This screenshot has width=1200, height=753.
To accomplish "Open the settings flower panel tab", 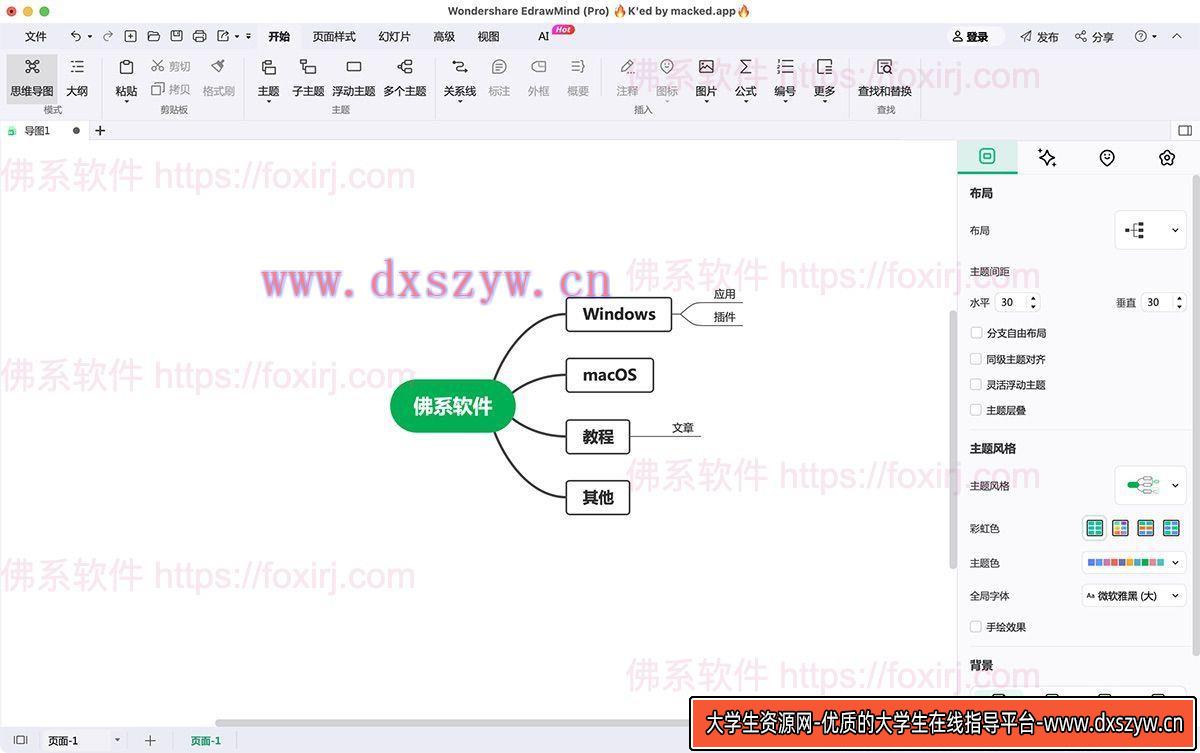I will click(1167, 157).
